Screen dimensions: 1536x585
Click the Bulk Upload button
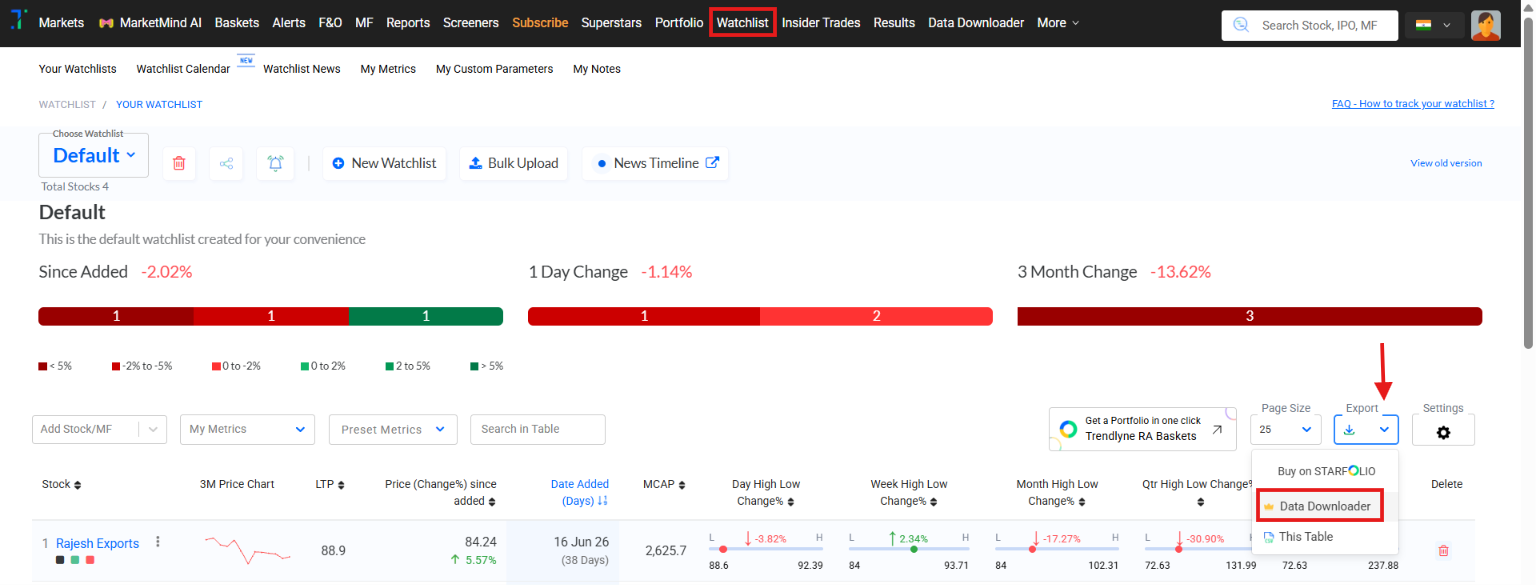coord(514,163)
